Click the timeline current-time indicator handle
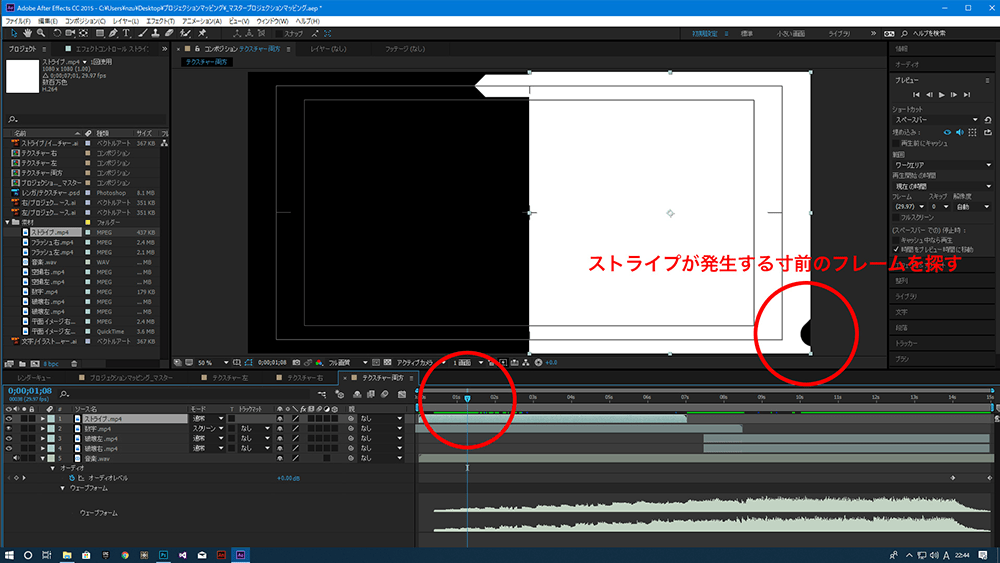This screenshot has width=1000, height=563. (467, 398)
